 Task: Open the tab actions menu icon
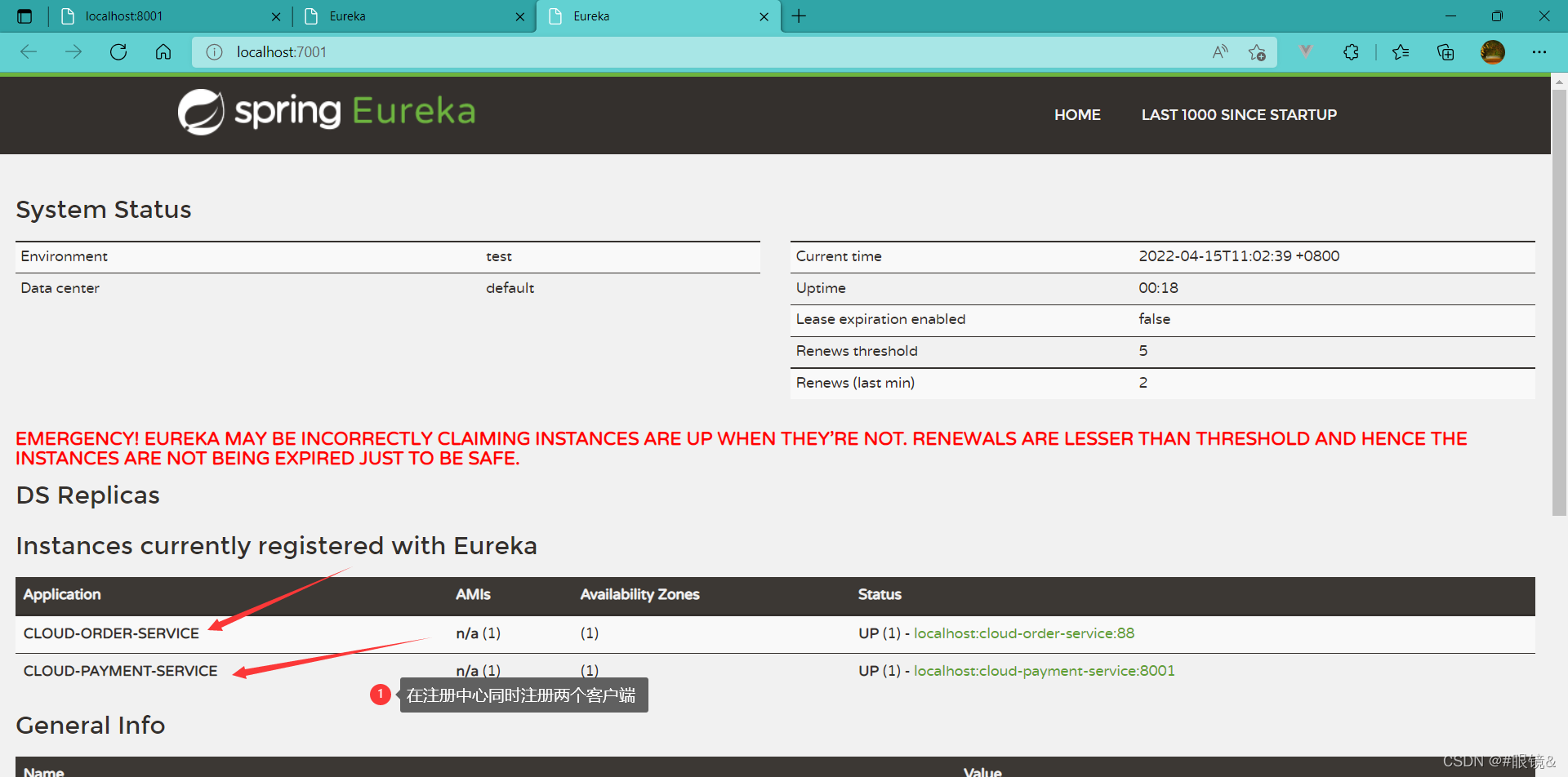[24, 16]
